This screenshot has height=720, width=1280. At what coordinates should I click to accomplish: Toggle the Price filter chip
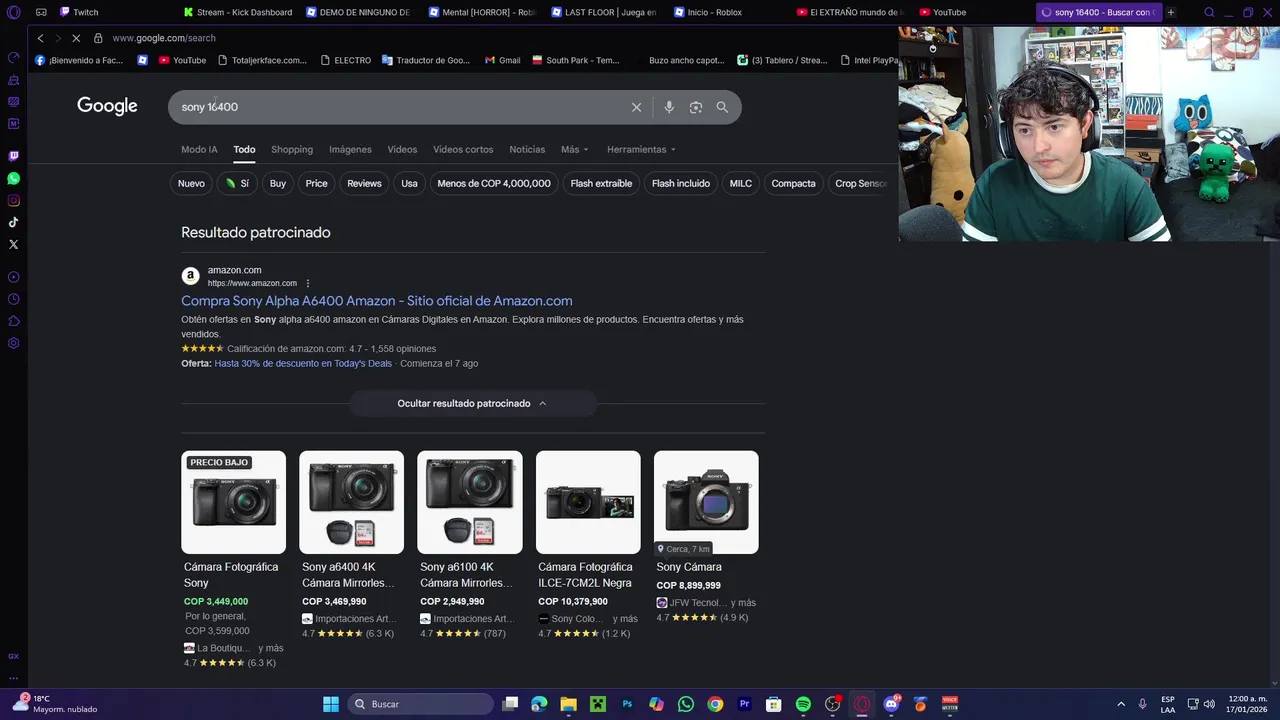[x=316, y=183]
